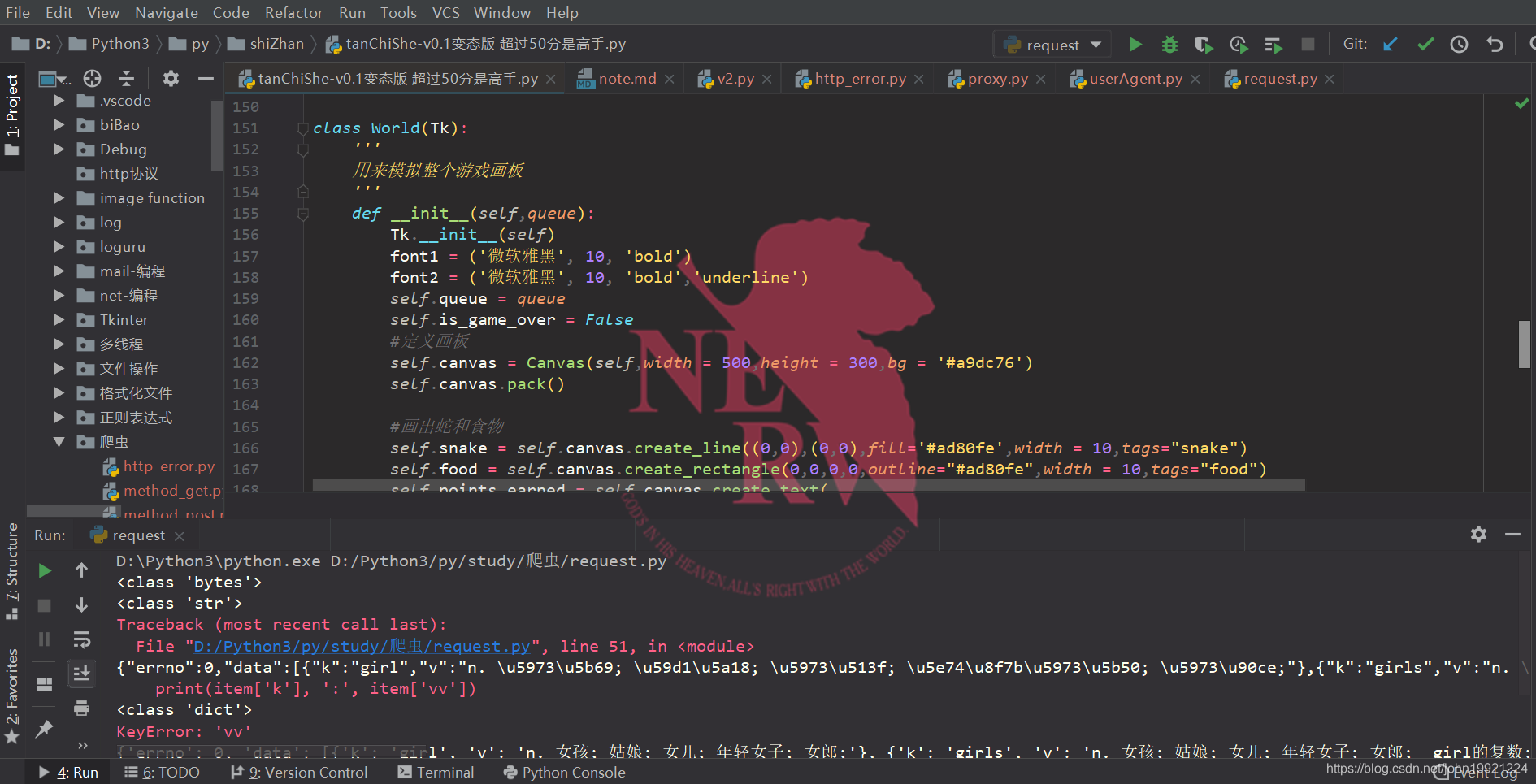Viewport: 1536px width, 784px height.
Task: Click the green inspection checkmark indicator
Action: click(x=1521, y=104)
